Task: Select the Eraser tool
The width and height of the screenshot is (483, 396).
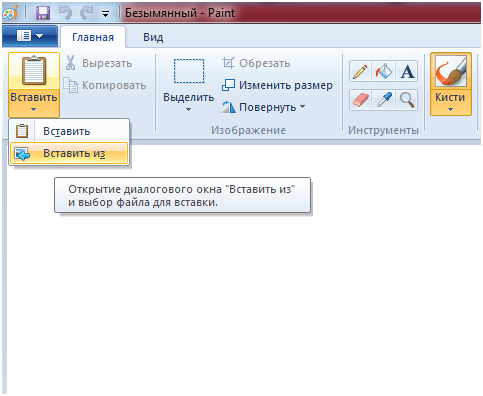Action: click(360, 100)
